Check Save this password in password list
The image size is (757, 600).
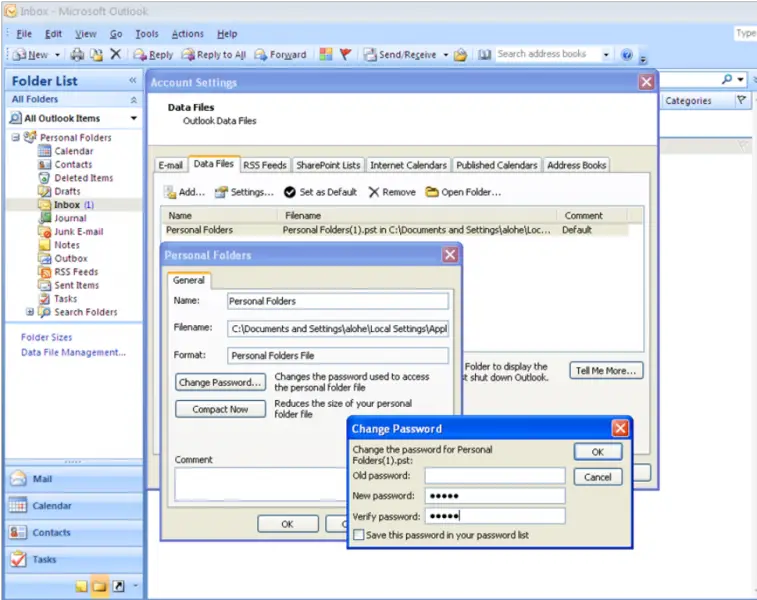point(359,535)
